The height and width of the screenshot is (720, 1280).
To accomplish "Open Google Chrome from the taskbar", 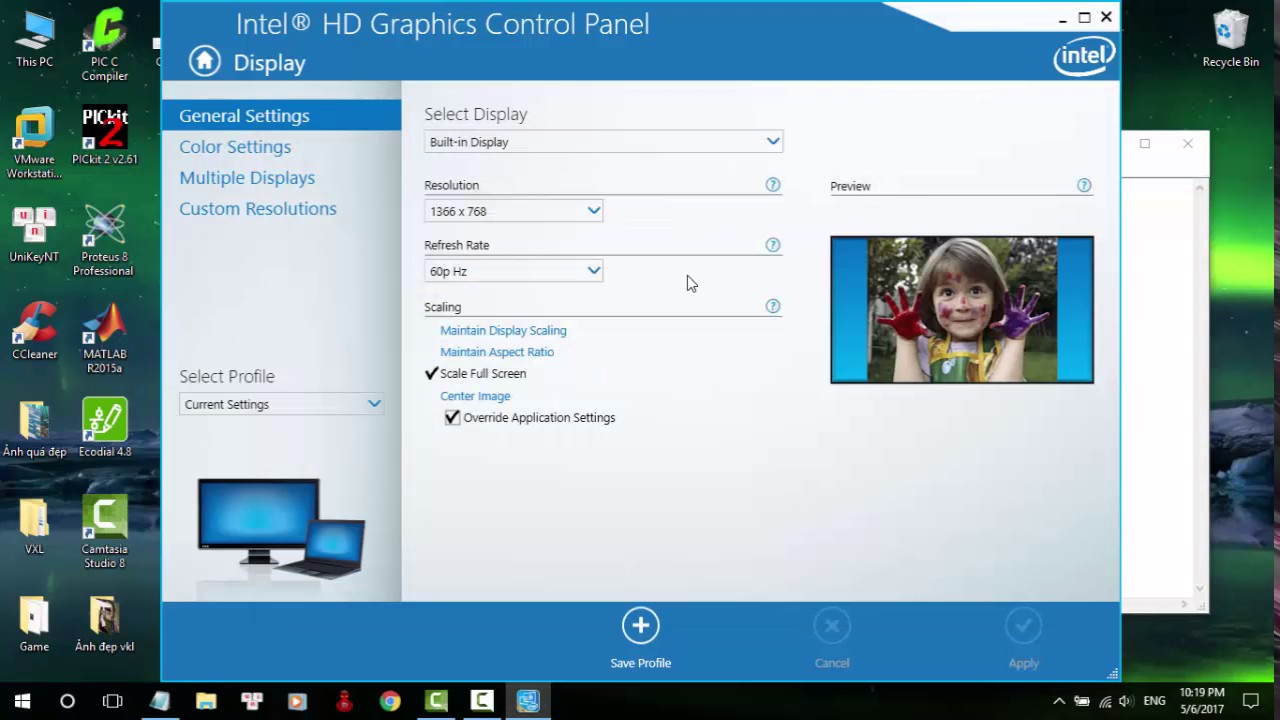I will tap(390, 701).
